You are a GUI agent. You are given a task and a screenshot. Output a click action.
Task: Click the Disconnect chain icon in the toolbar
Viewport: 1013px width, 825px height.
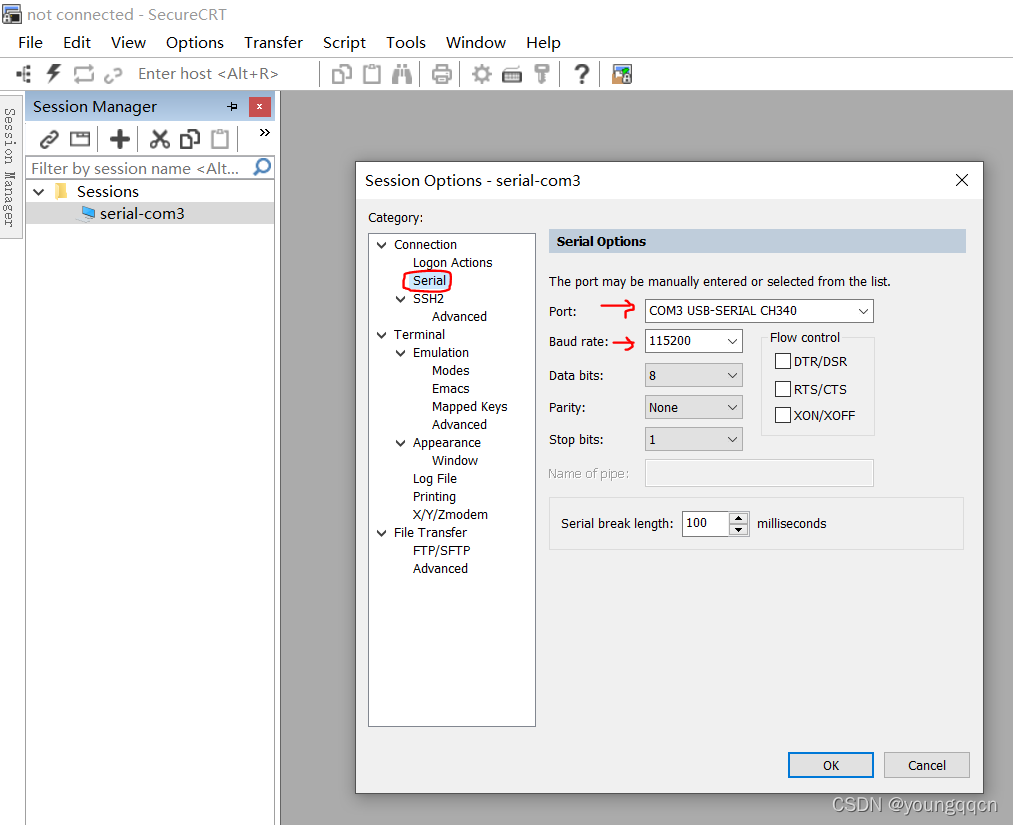(x=113, y=75)
